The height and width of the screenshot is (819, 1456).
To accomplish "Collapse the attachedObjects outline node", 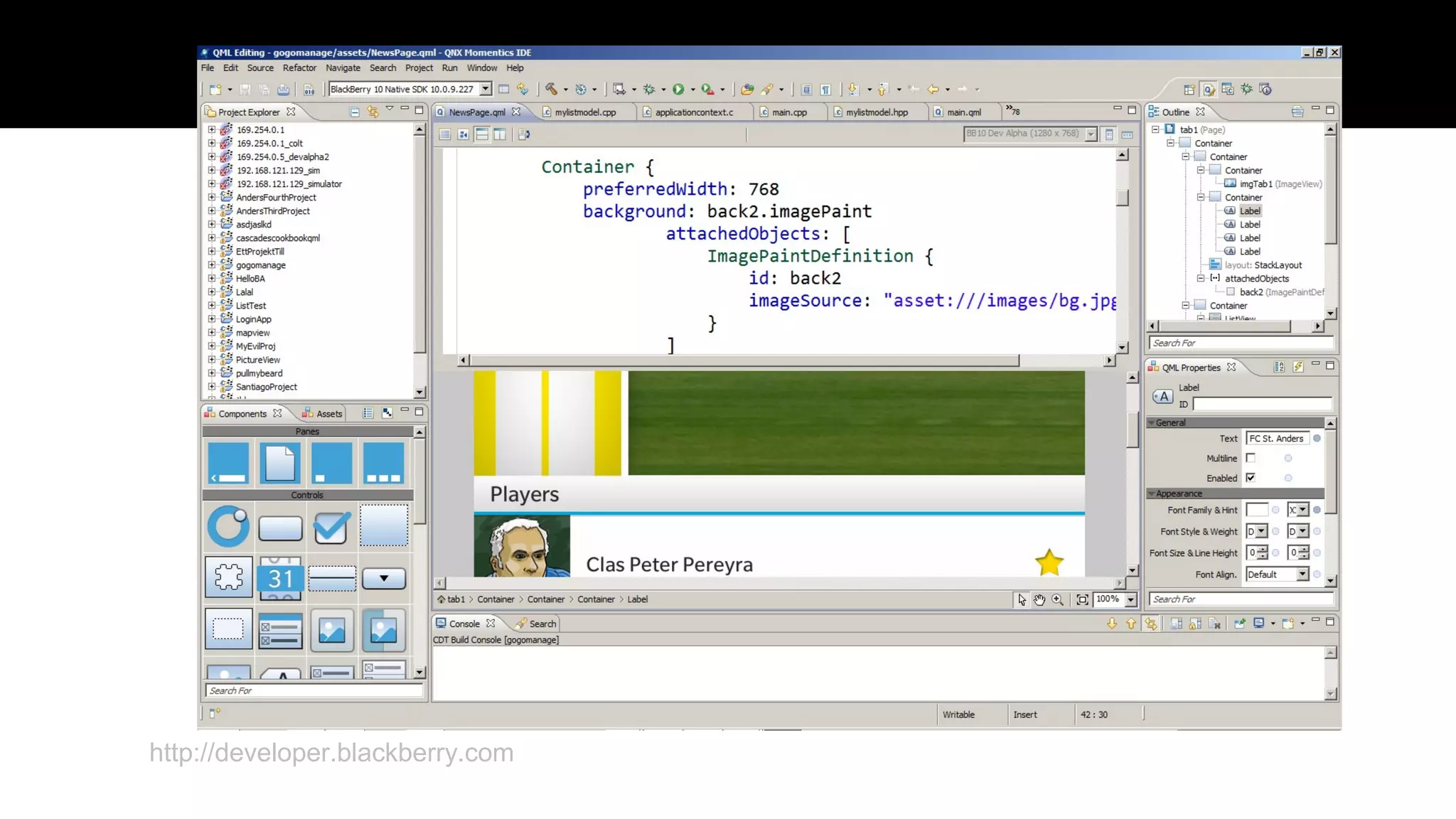I will coord(1201,278).
